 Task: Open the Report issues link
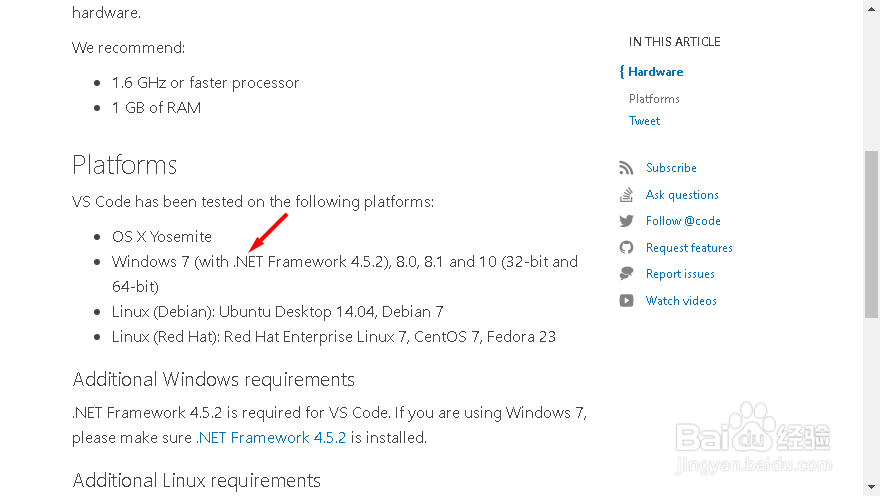coord(680,274)
